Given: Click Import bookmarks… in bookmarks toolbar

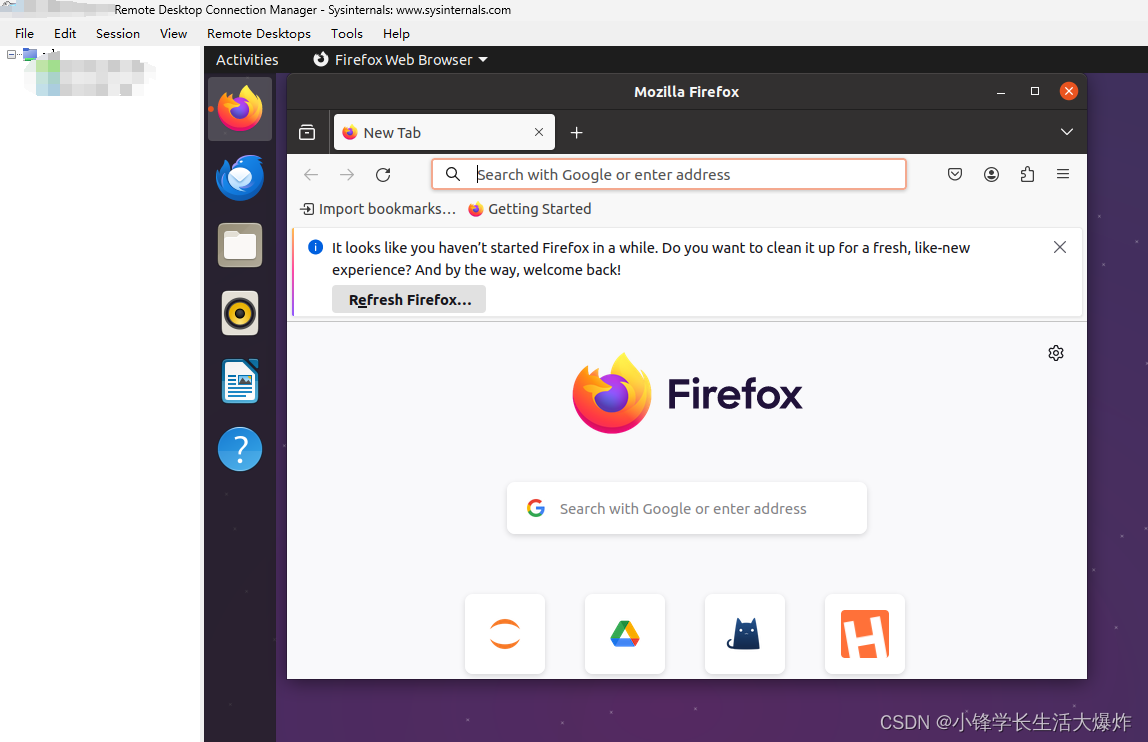Looking at the screenshot, I should (379, 209).
